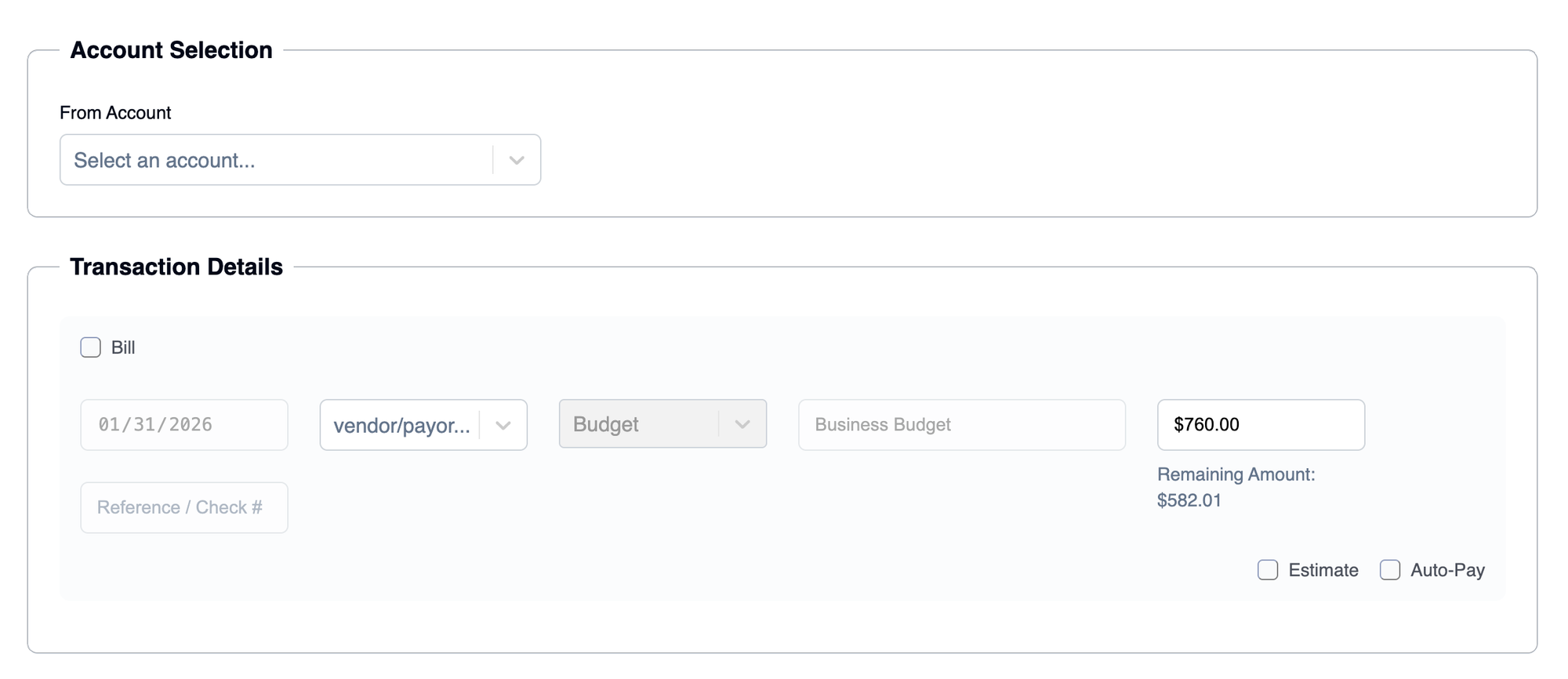Click the From Account field label

pyautogui.click(x=115, y=113)
